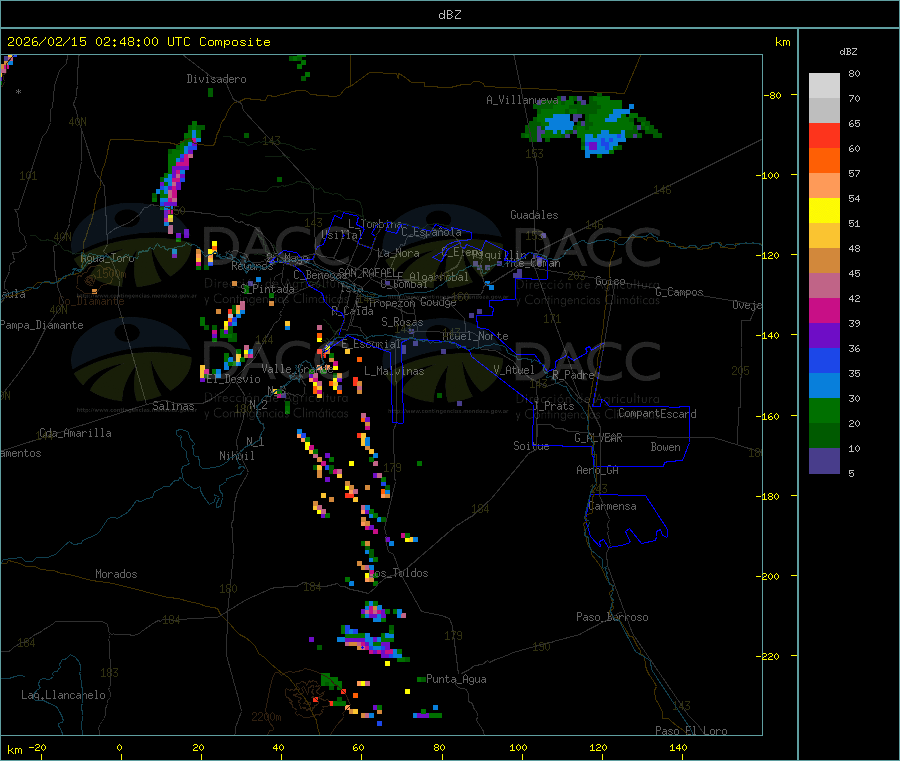Click the CompartEscard label
The height and width of the screenshot is (761, 900).
(x=657, y=414)
